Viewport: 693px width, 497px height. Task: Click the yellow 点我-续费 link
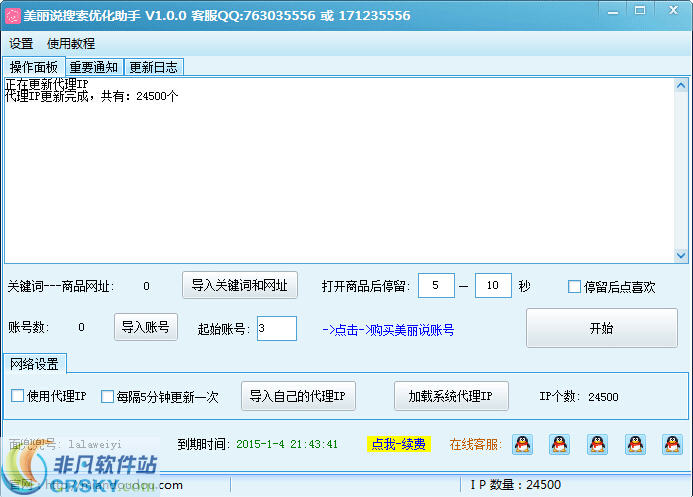399,444
